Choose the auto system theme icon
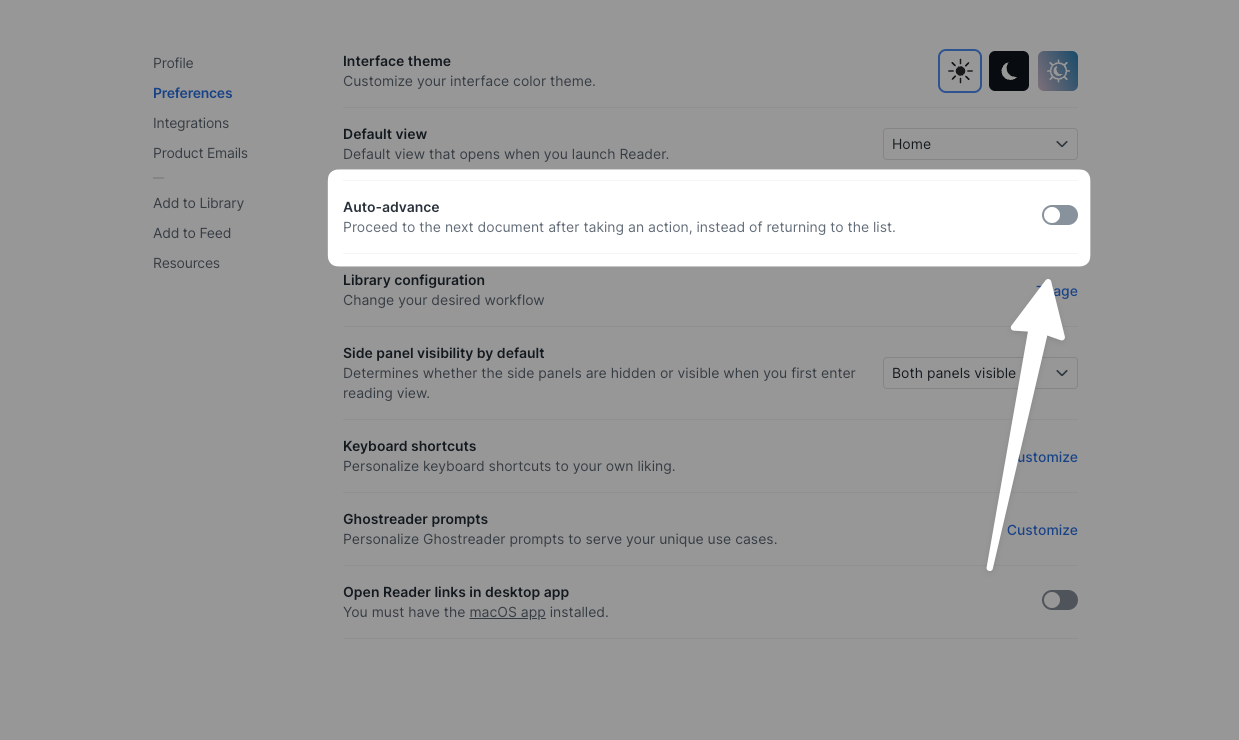1239x740 pixels. point(1058,71)
